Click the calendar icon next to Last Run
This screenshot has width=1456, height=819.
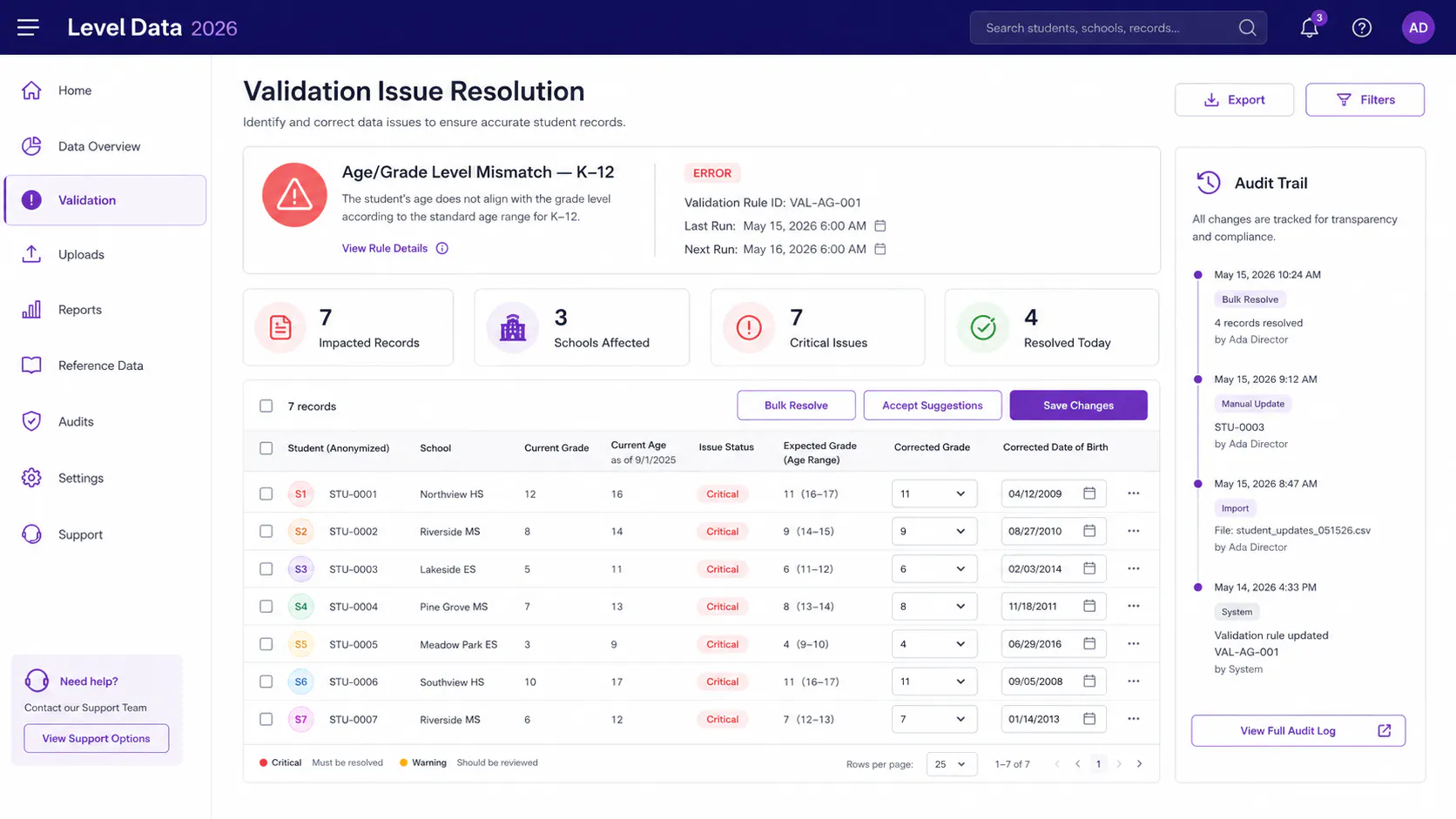(x=880, y=225)
